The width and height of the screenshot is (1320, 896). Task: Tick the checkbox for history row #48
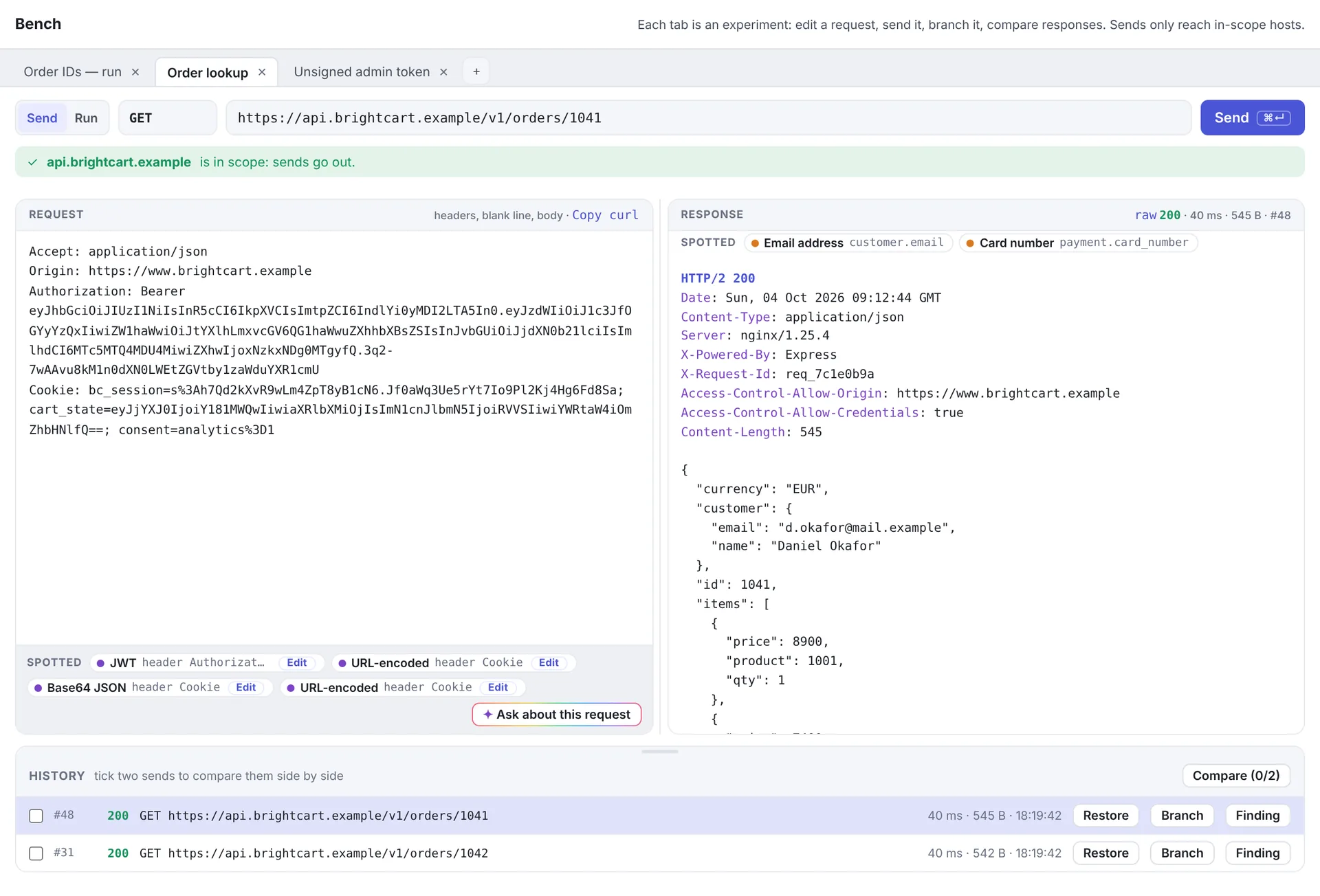pyautogui.click(x=36, y=816)
